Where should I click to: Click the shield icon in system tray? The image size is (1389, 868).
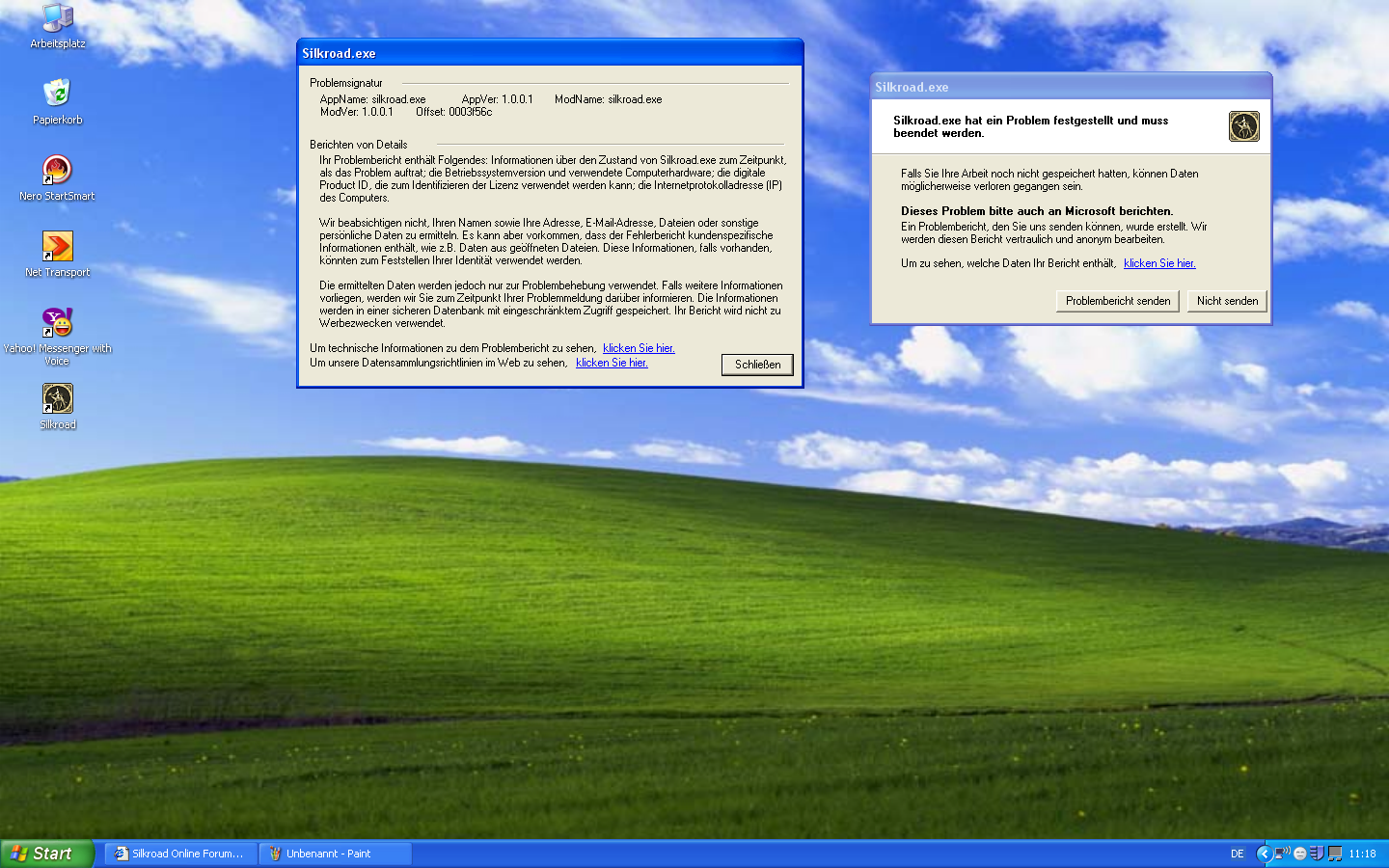[1317, 854]
